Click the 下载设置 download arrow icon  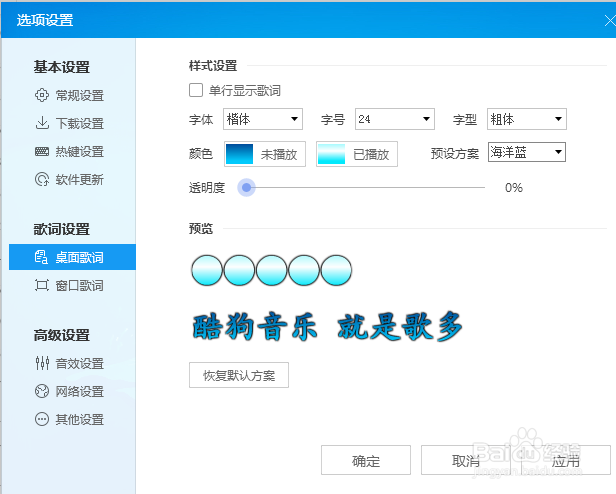[42, 123]
